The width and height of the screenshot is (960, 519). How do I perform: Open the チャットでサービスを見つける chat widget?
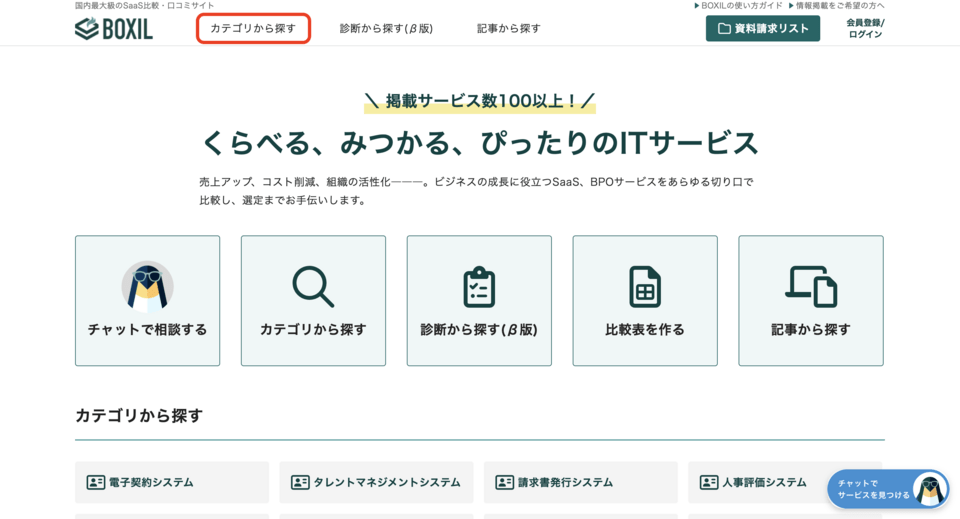pyautogui.click(x=887, y=489)
